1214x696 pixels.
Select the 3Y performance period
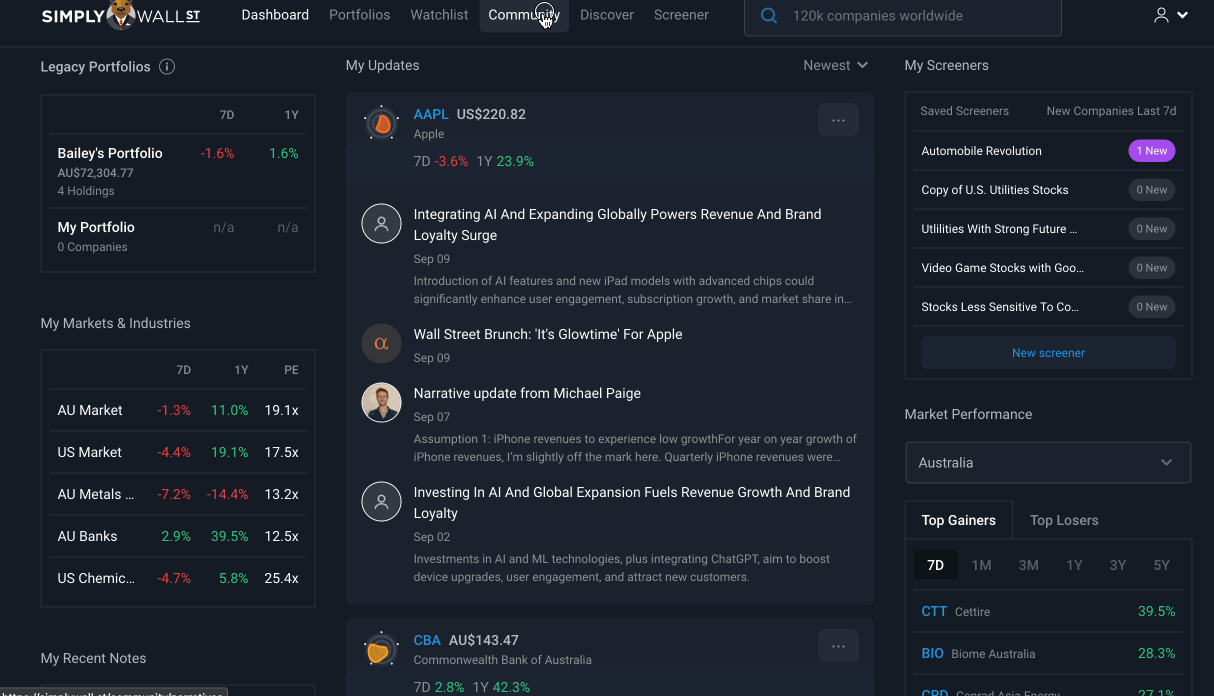pyautogui.click(x=1118, y=565)
